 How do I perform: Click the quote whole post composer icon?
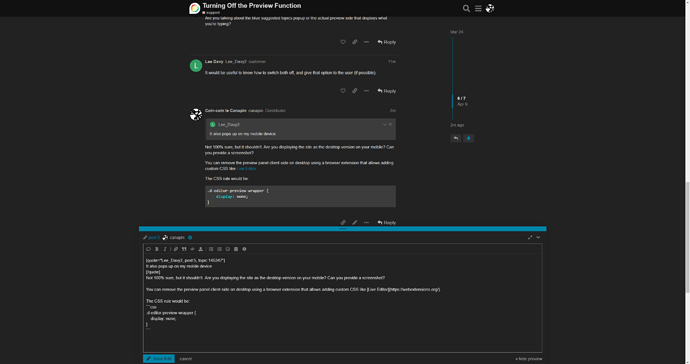148,249
